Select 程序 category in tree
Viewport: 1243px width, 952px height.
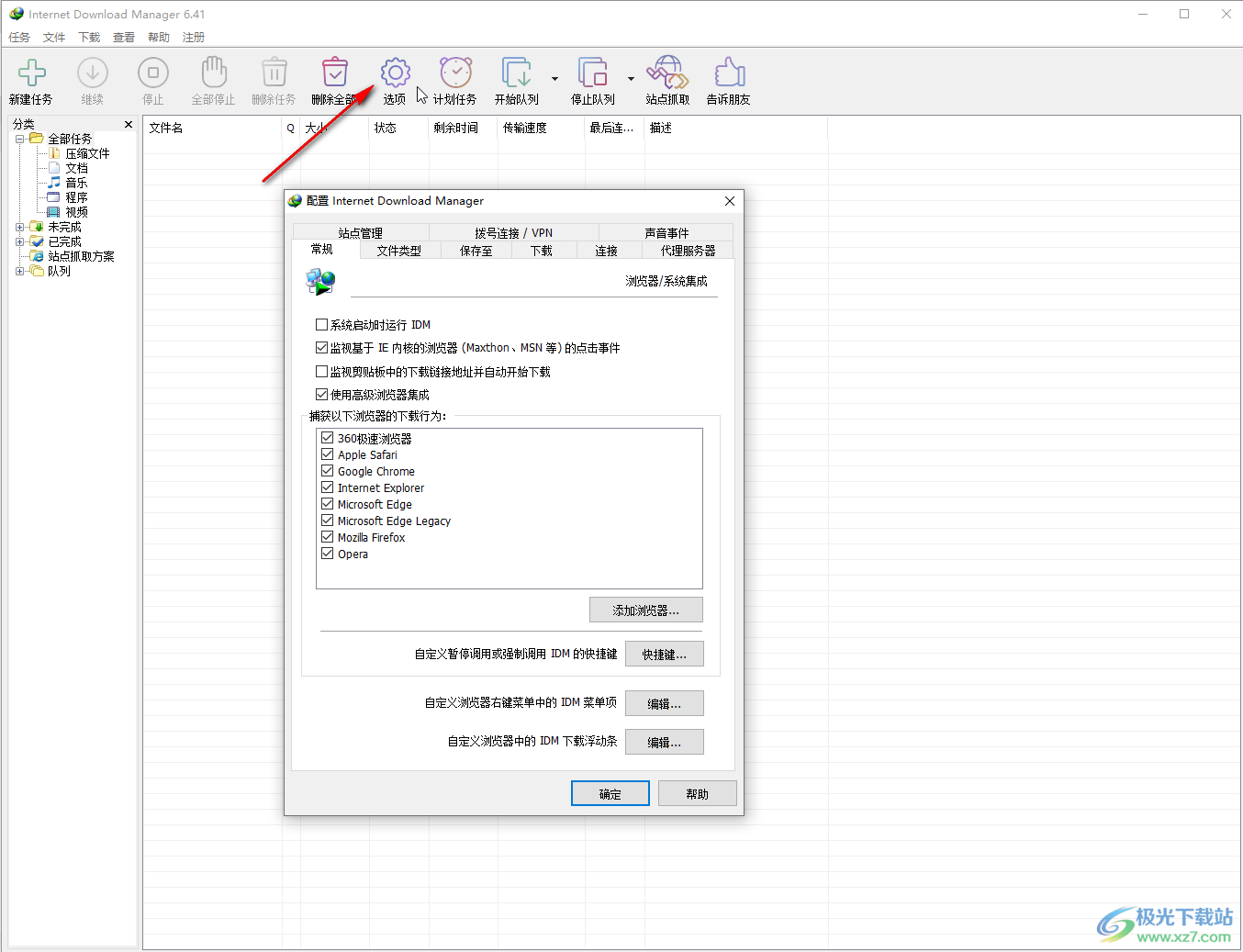76,197
